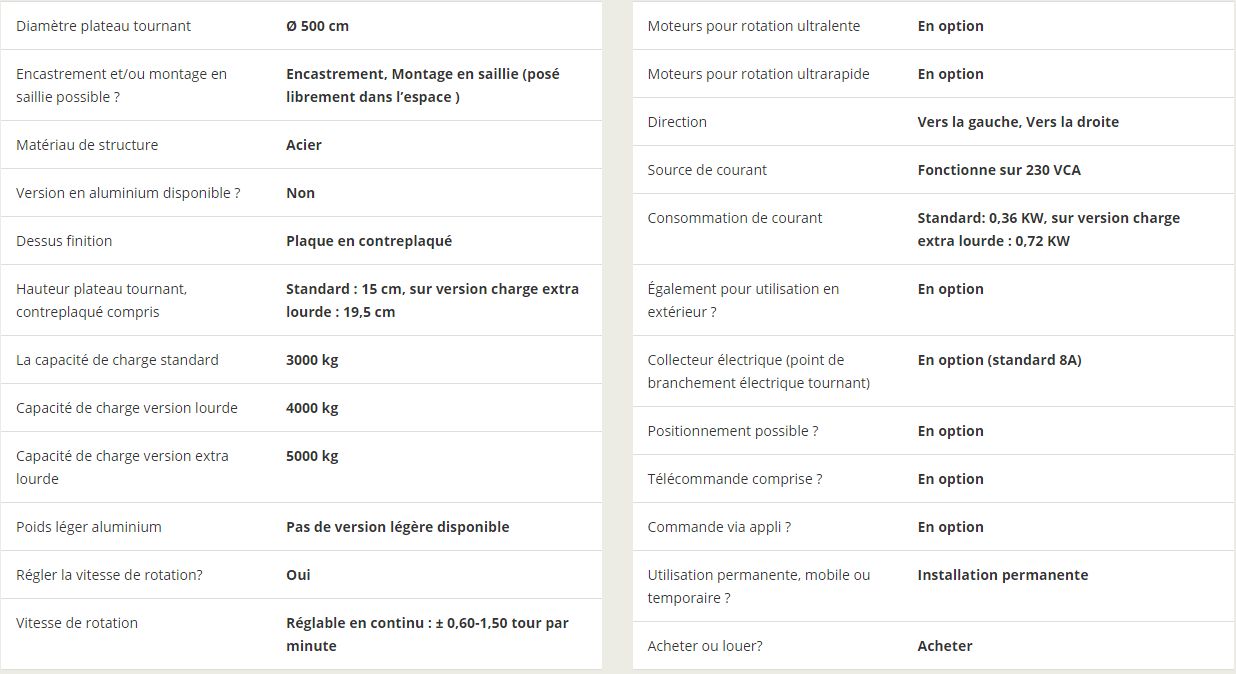This screenshot has height=674, width=1236.
Task: Select the "Vitesse de rotation" label
Action: coord(77,623)
